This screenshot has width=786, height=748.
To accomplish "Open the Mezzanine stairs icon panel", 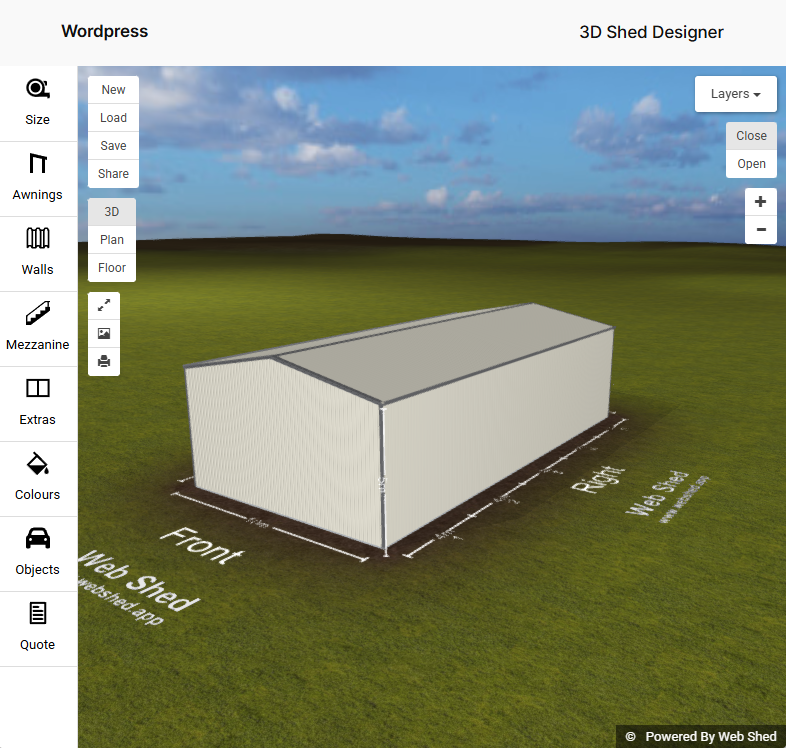I will [38, 328].
